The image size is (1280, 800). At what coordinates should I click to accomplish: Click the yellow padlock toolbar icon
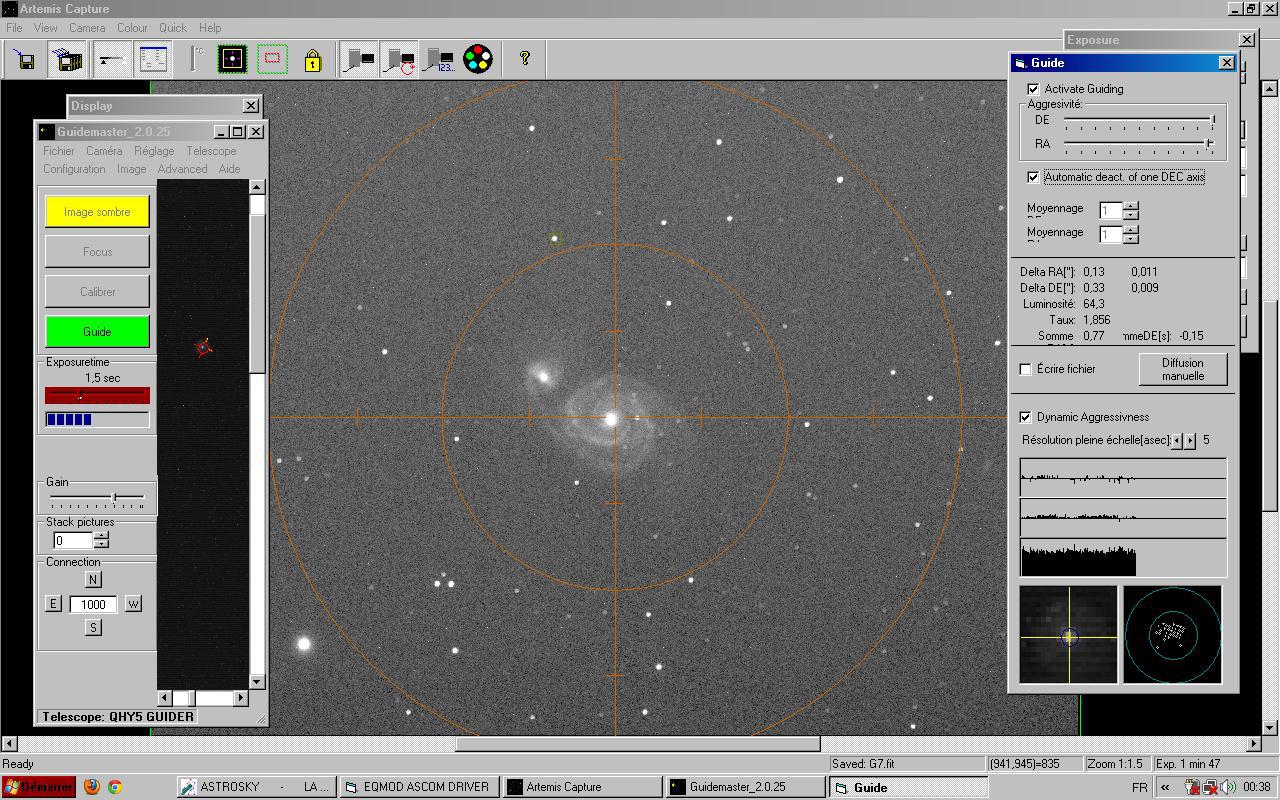(x=312, y=60)
